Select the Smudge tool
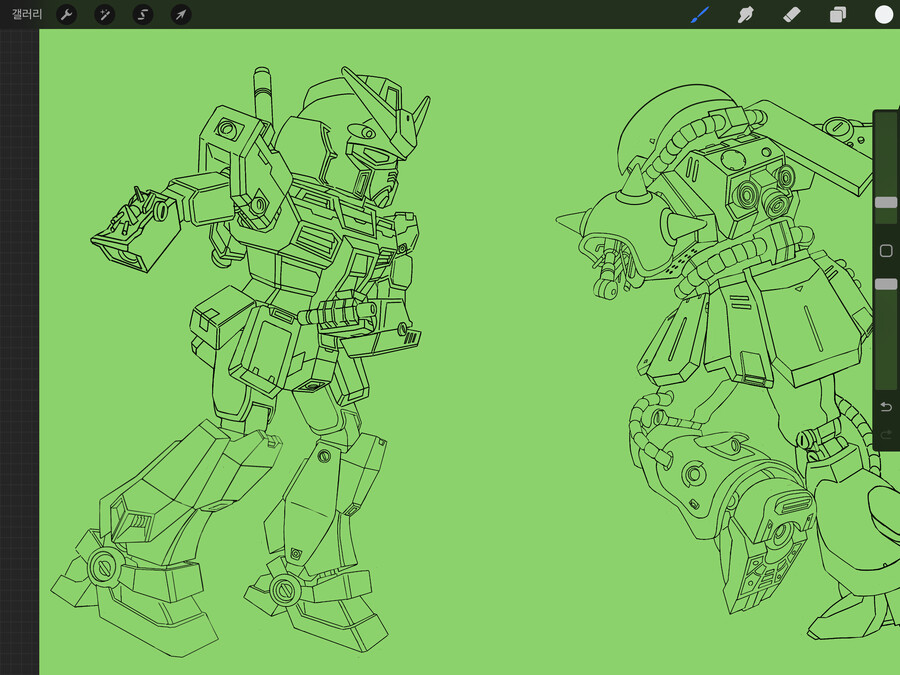Image resolution: width=900 pixels, height=675 pixels. pos(745,15)
